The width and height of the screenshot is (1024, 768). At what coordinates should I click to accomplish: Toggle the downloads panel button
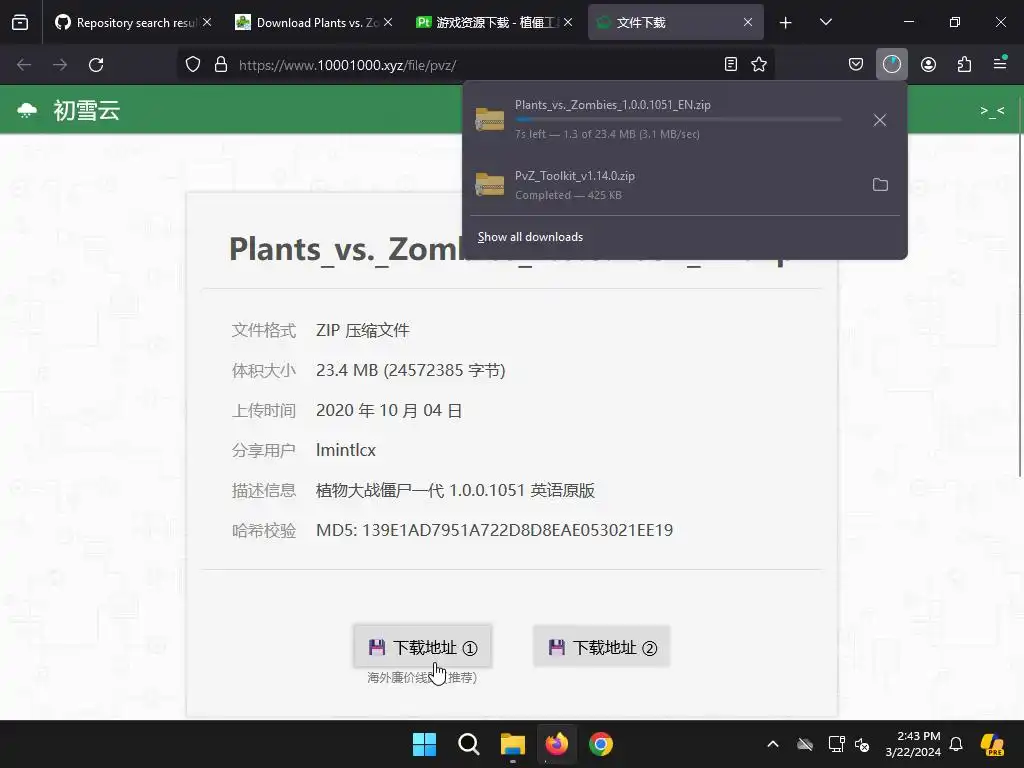[892, 64]
